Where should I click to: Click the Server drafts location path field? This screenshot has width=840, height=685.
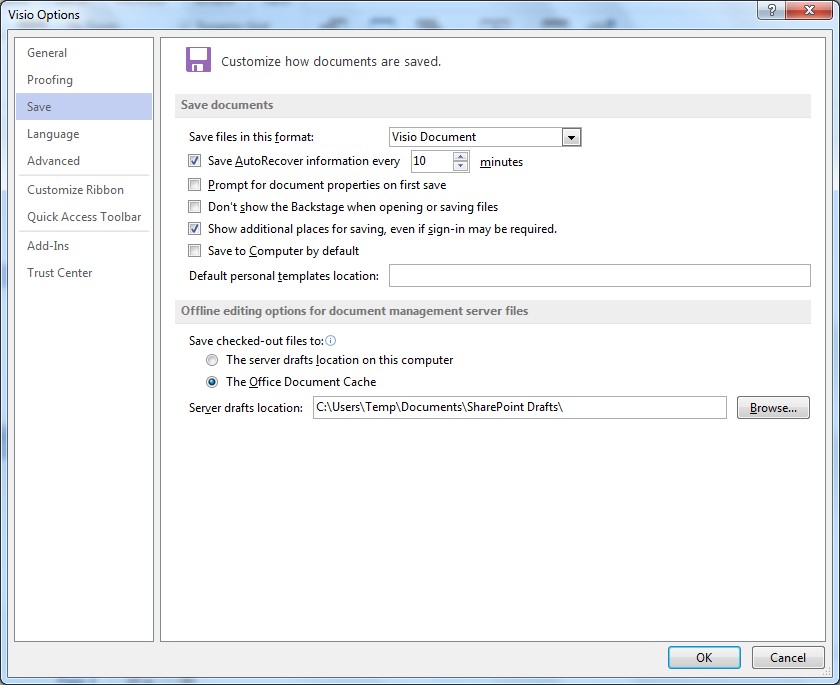pos(520,408)
